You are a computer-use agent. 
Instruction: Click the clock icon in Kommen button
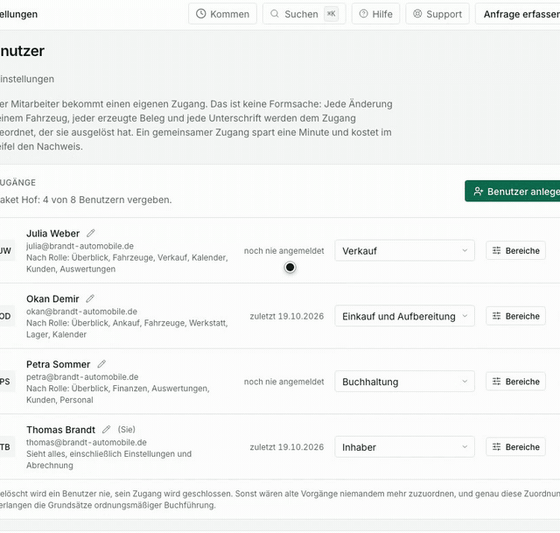(x=201, y=14)
